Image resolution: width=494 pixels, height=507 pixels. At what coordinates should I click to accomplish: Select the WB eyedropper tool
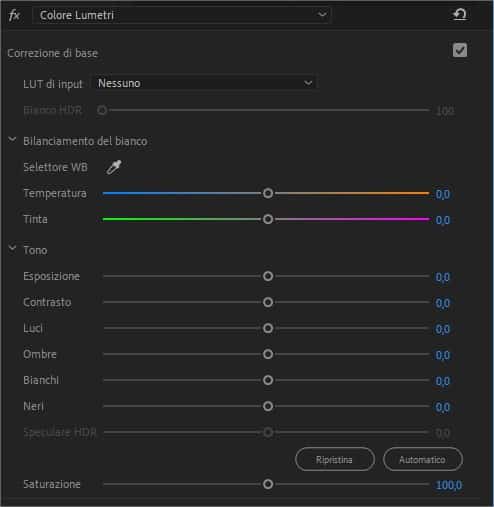[114, 167]
